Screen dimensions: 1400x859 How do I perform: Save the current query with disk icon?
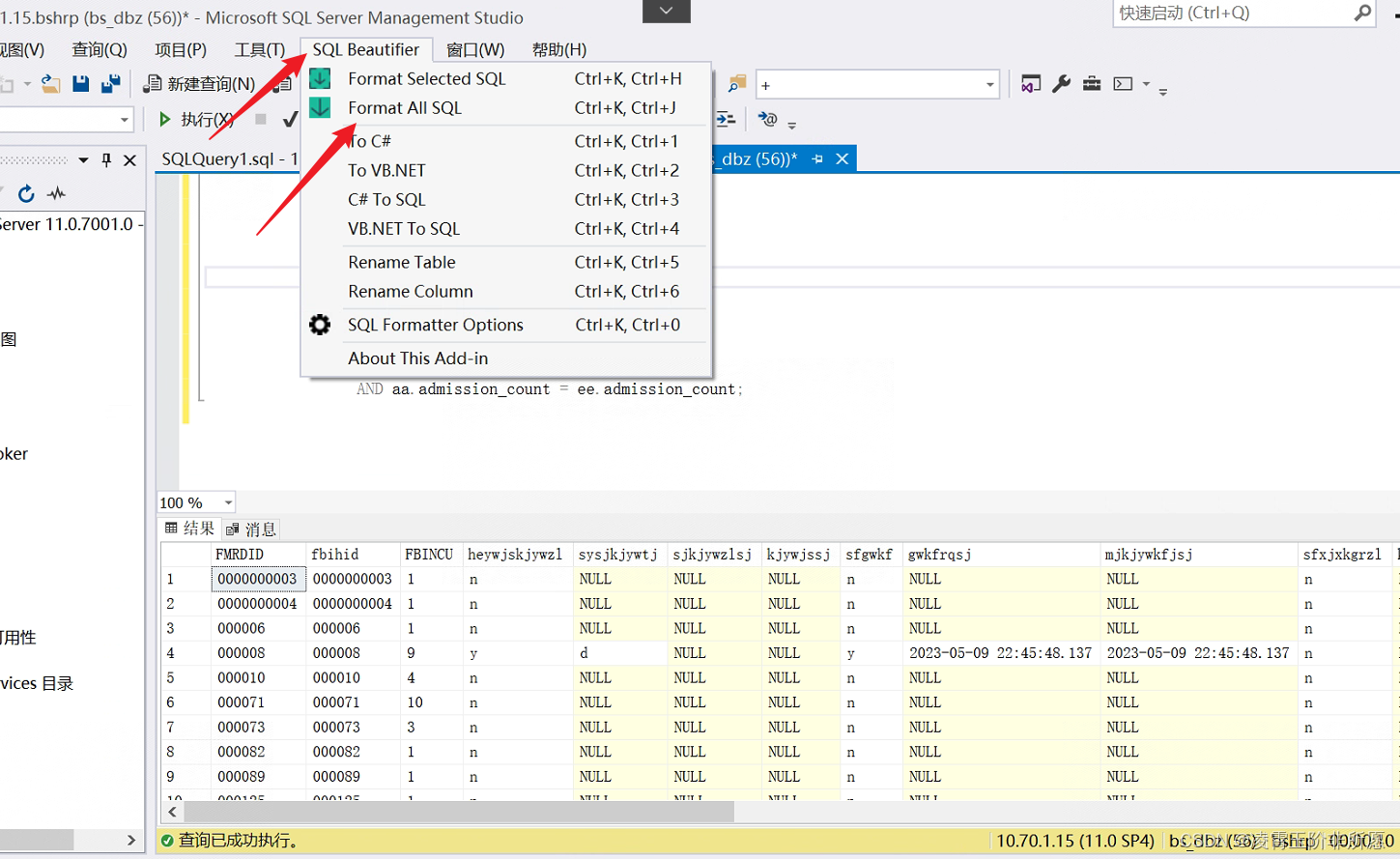point(81,85)
